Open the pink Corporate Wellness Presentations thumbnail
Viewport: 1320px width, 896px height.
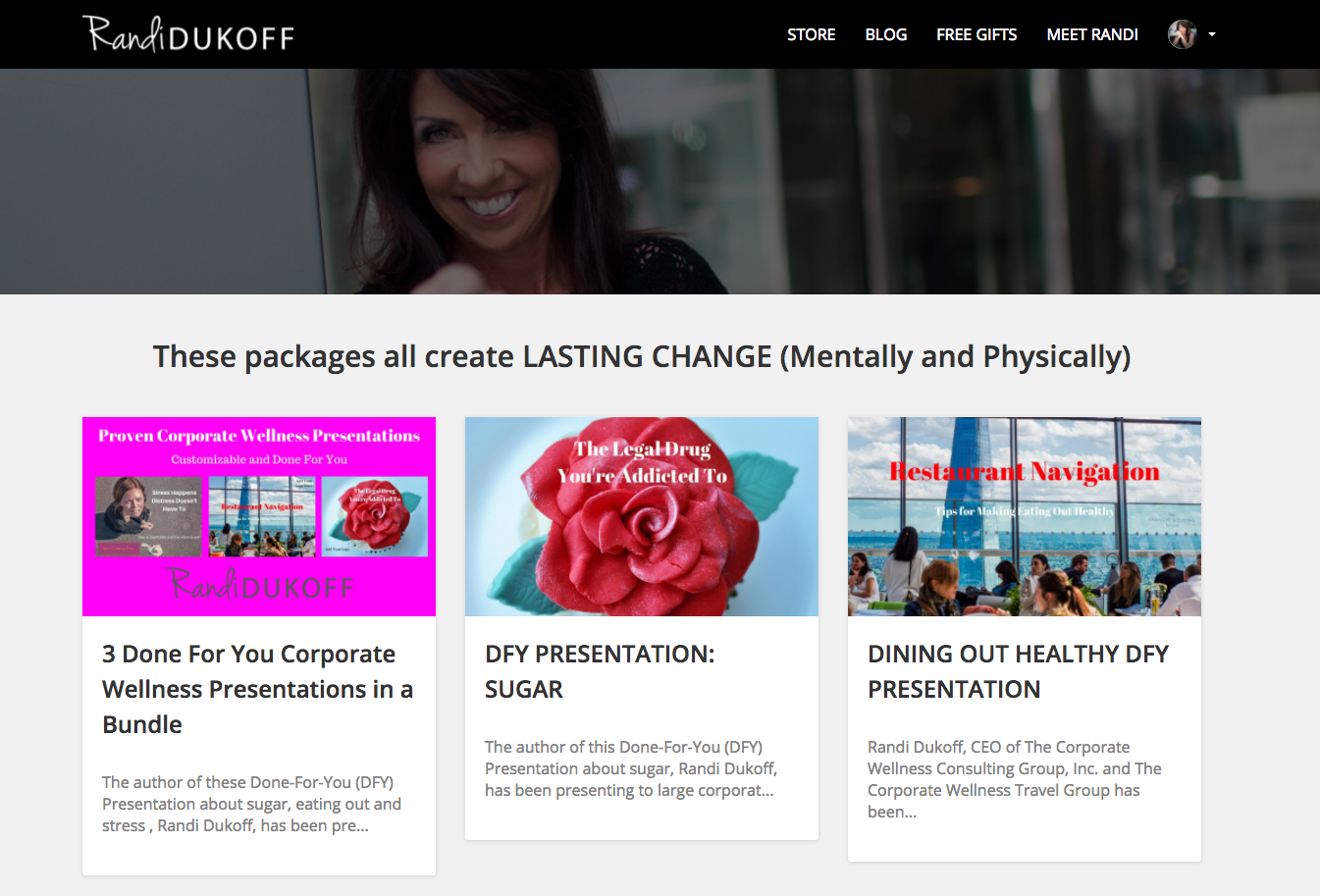[x=259, y=516]
